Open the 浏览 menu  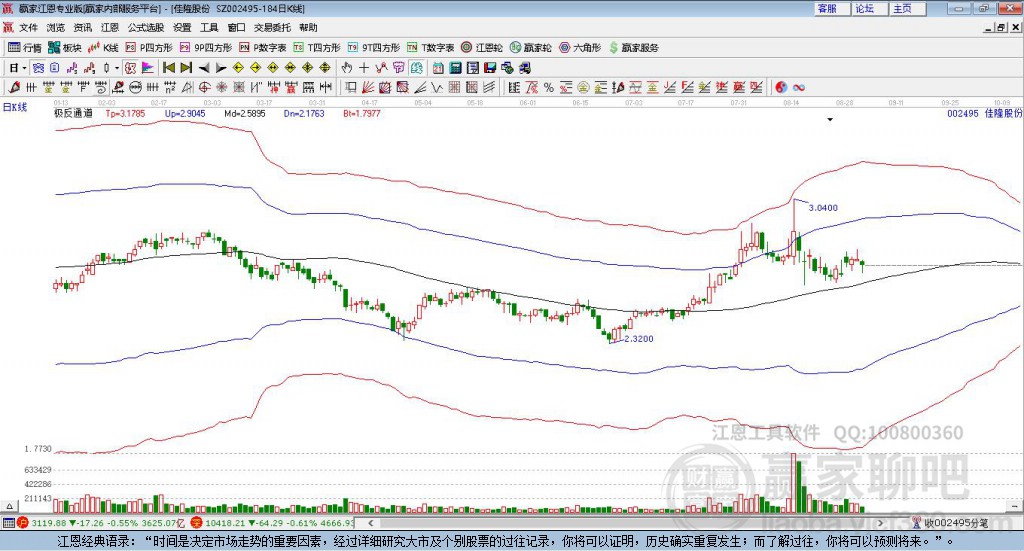point(56,27)
